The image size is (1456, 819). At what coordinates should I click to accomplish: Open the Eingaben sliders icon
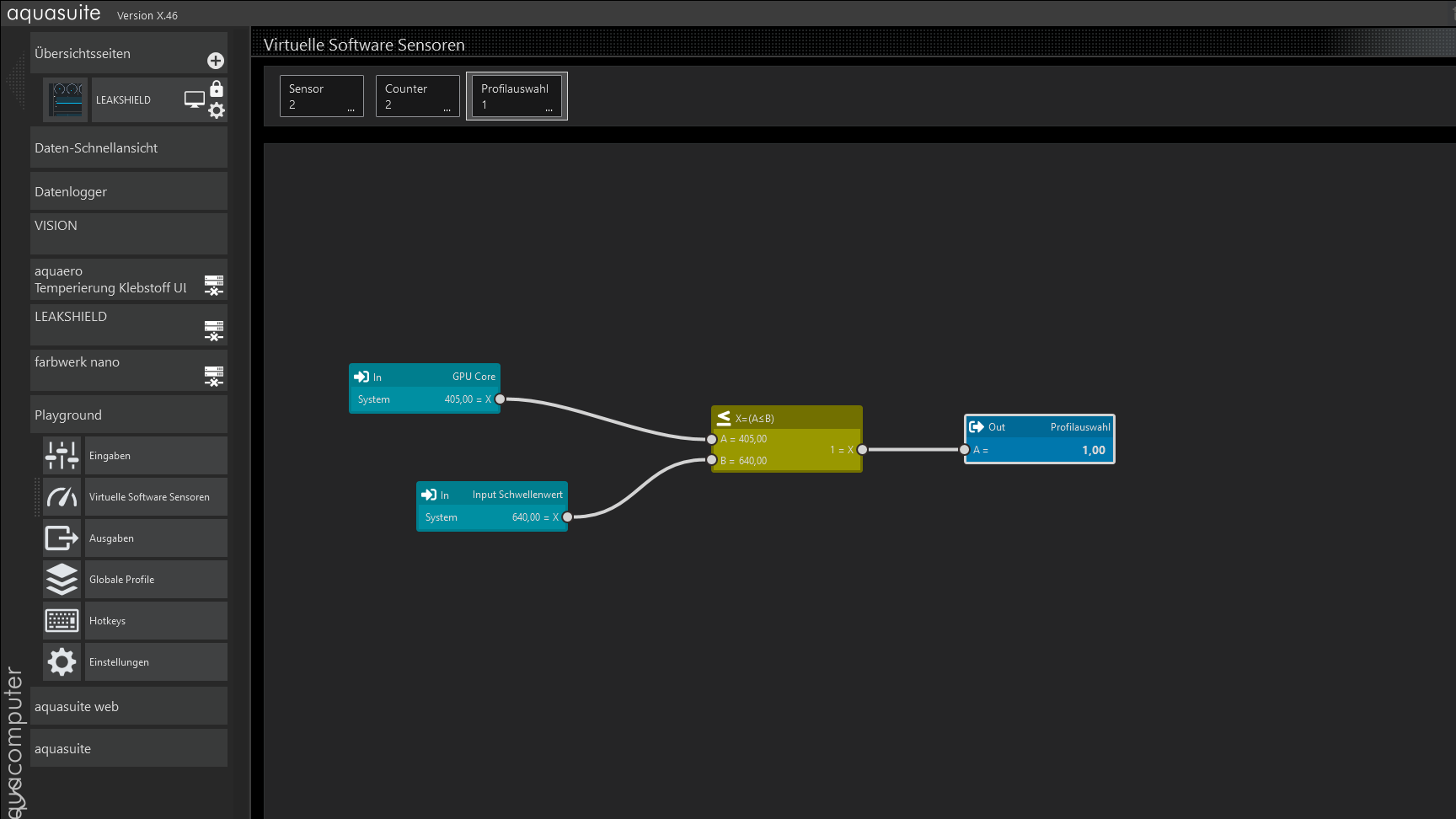pyautogui.click(x=62, y=456)
